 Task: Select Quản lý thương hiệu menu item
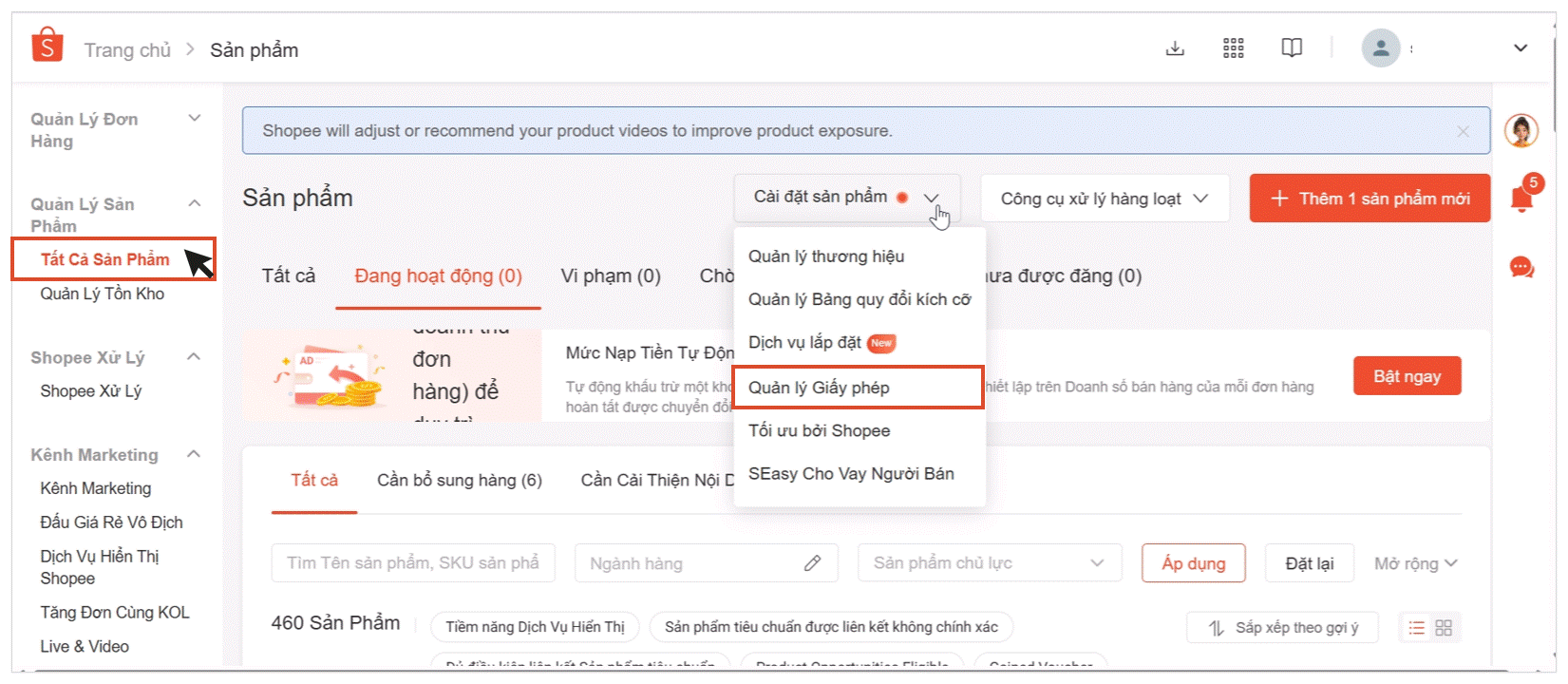point(826,256)
